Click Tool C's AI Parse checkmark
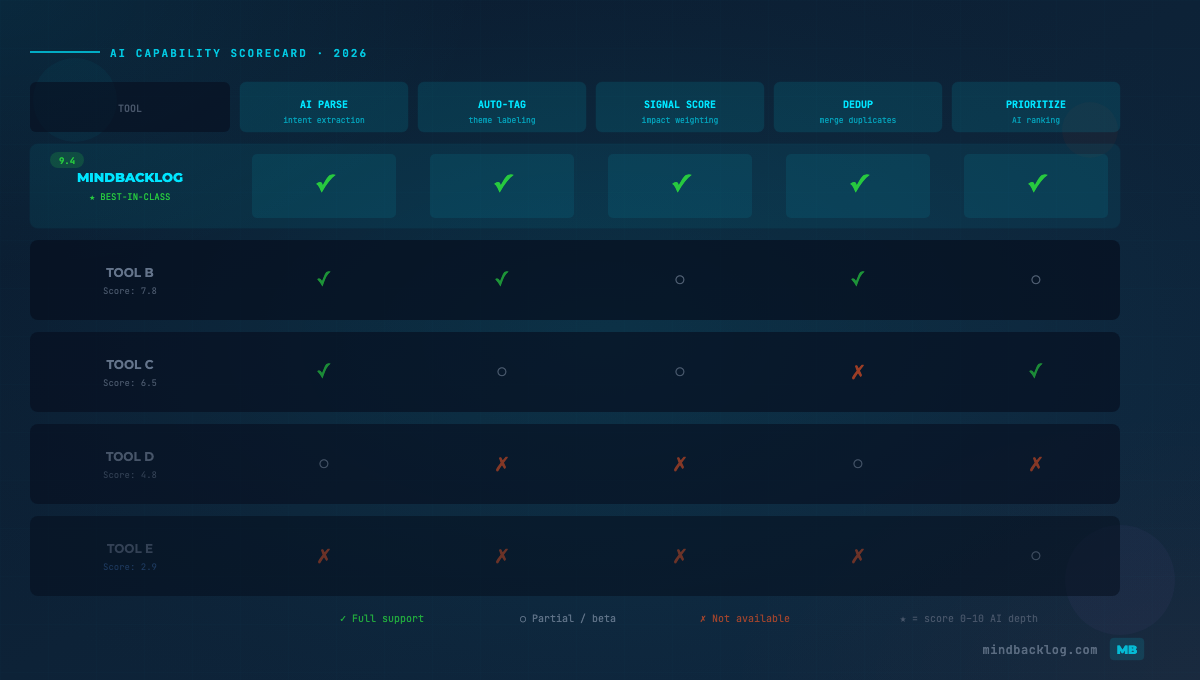 coord(324,371)
